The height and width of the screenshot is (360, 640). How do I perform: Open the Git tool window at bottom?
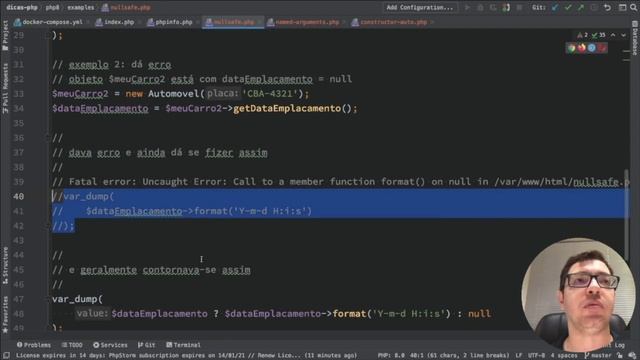point(147,345)
